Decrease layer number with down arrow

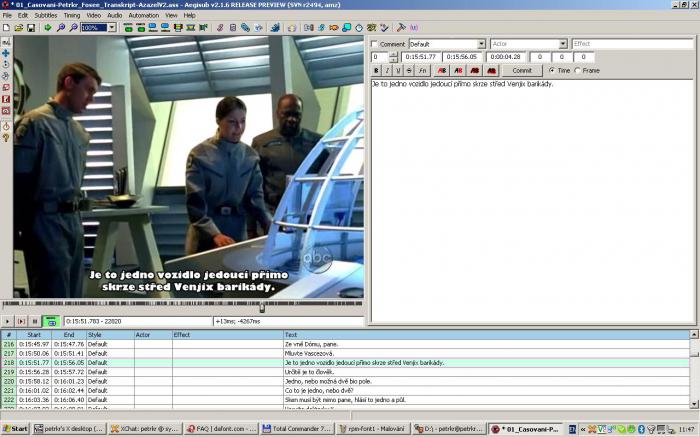pyautogui.click(x=393, y=59)
